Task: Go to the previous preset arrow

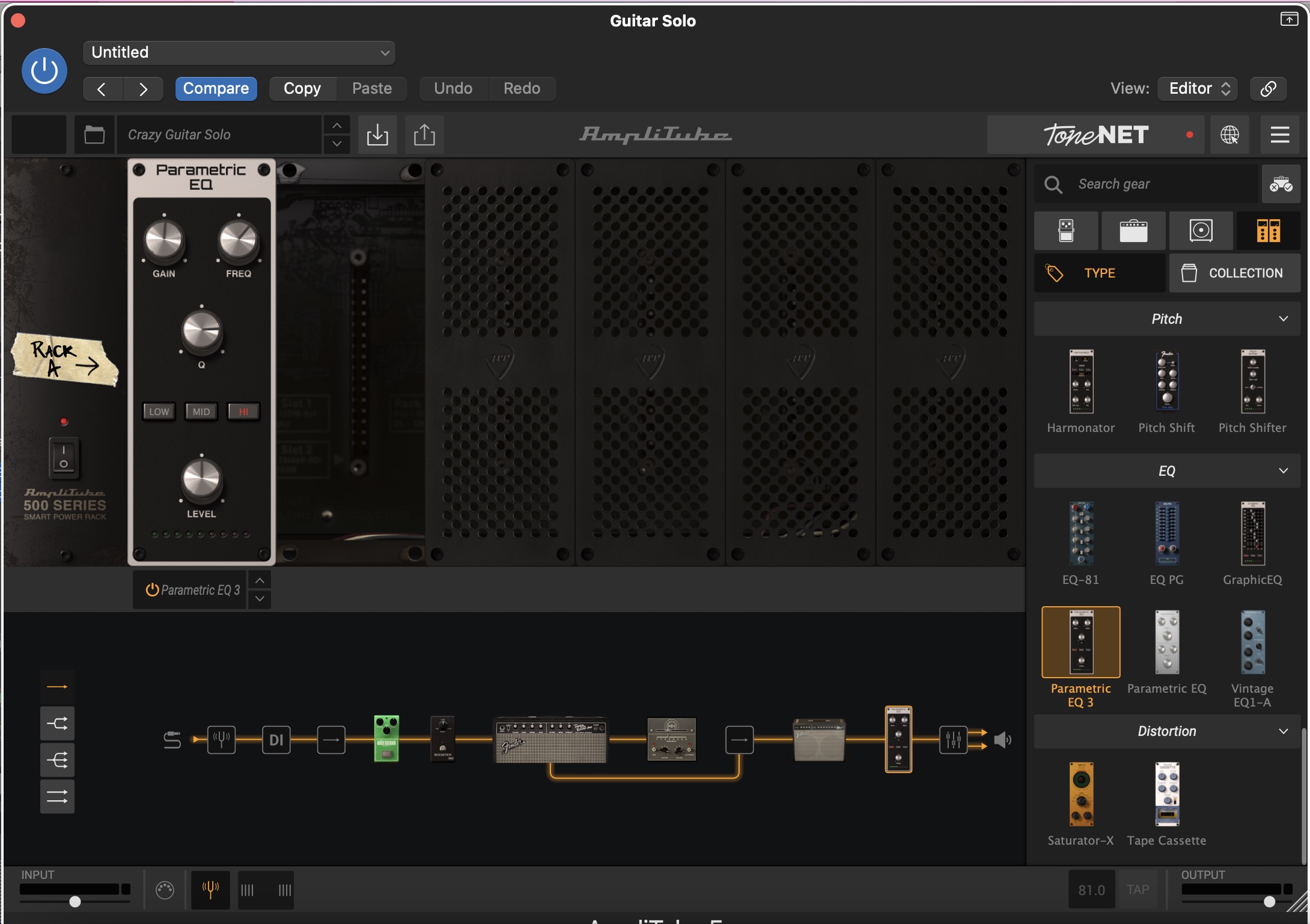Action: (102, 89)
